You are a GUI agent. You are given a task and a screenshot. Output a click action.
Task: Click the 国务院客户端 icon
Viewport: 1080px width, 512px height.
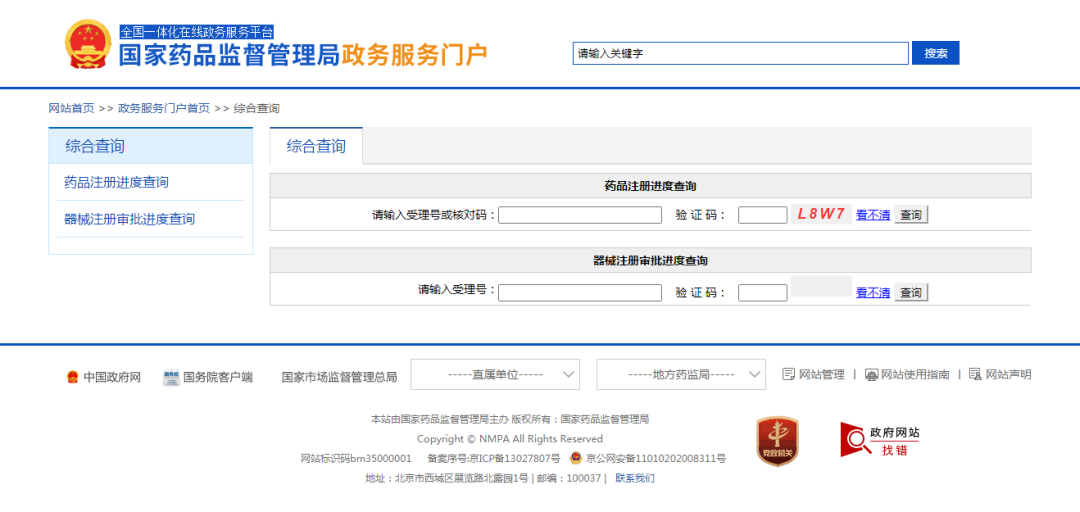tap(171, 377)
